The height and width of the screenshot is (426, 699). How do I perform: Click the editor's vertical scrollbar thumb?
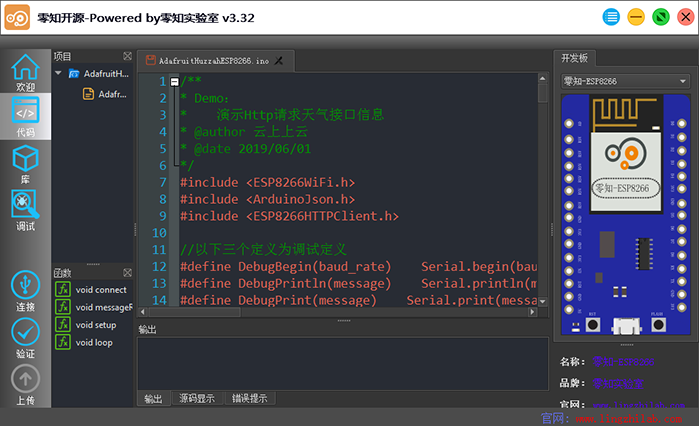pyautogui.click(x=543, y=94)
